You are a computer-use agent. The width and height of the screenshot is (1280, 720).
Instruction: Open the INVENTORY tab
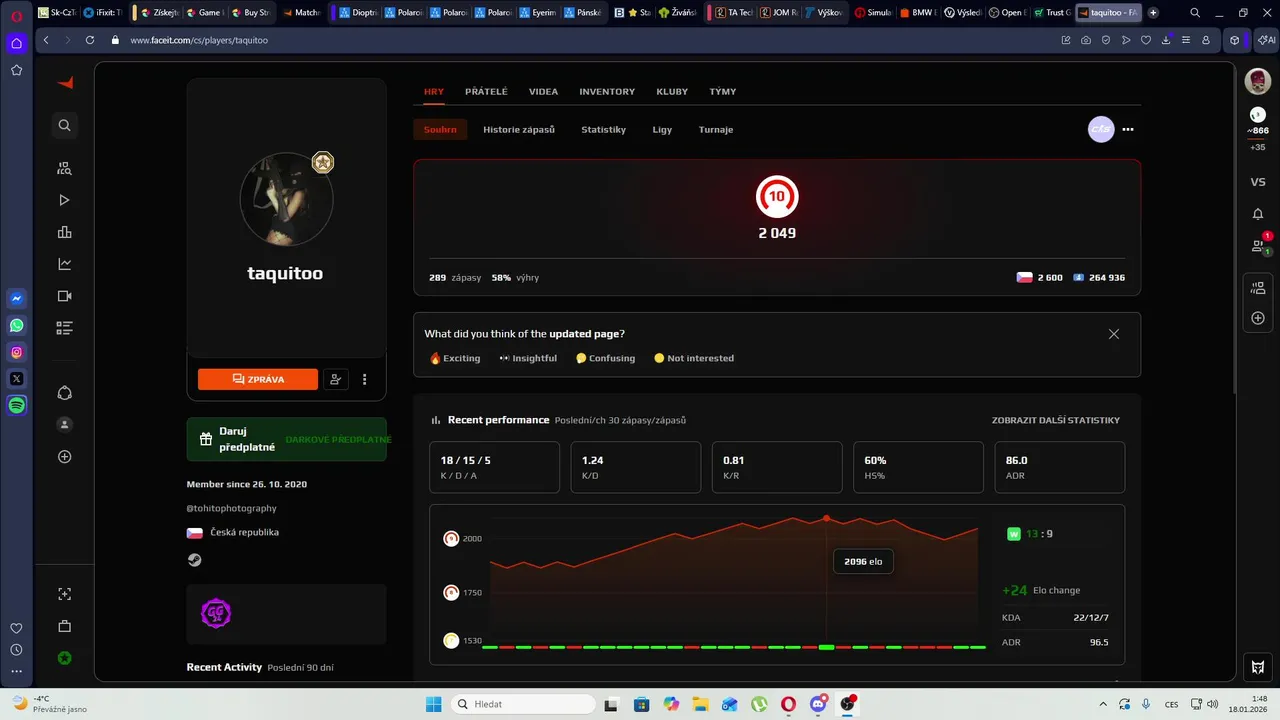(x=607, y=91)
